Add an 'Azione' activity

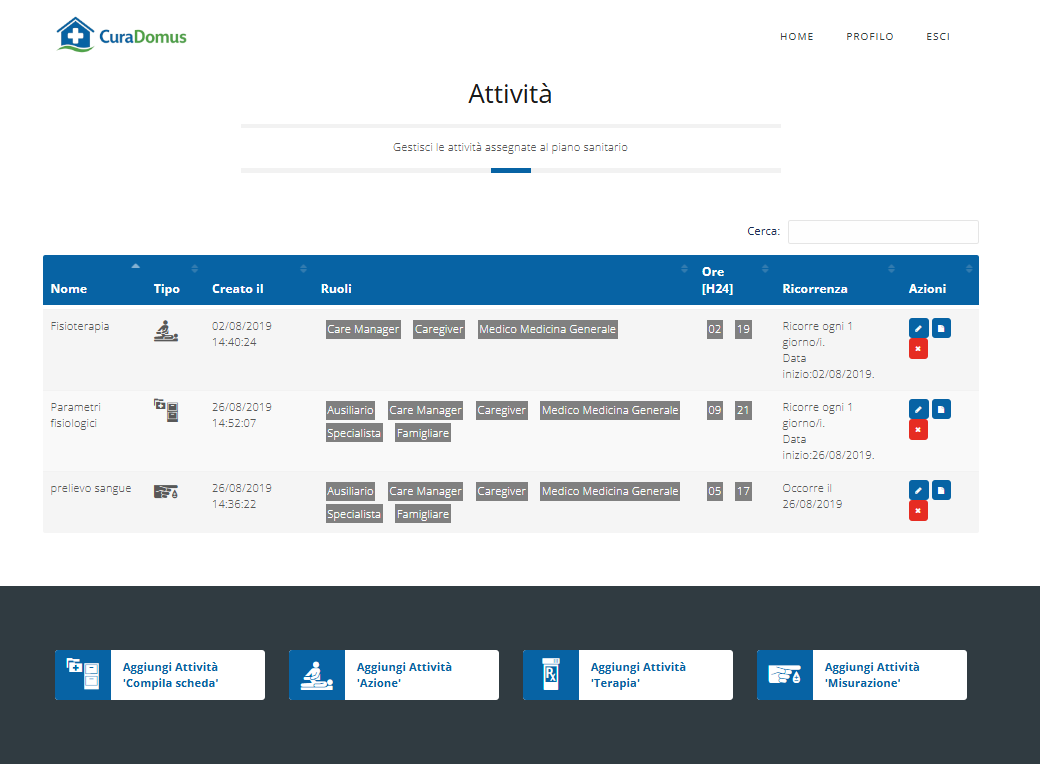tap(394, 675)
